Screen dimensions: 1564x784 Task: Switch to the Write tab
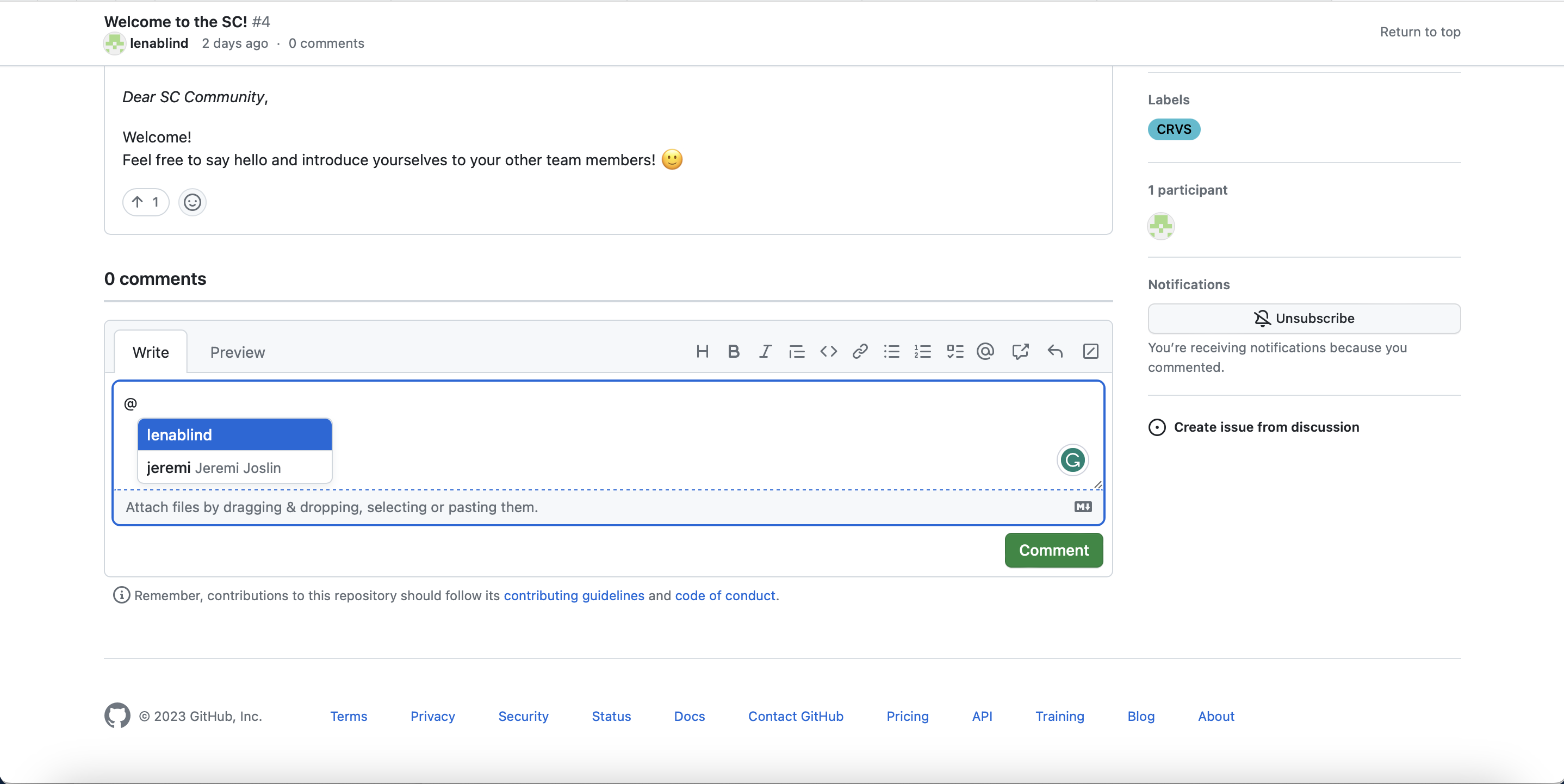151,352
